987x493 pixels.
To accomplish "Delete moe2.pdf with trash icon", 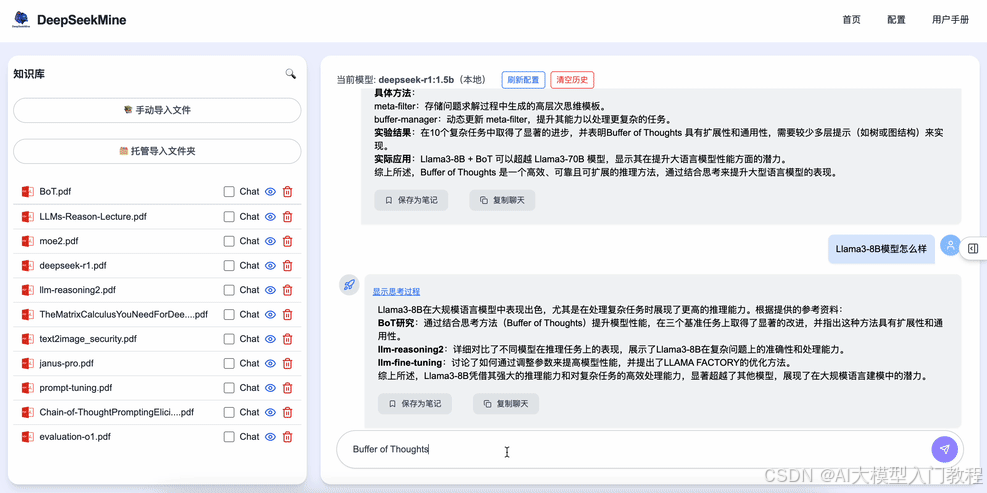I will coord(287,241).
